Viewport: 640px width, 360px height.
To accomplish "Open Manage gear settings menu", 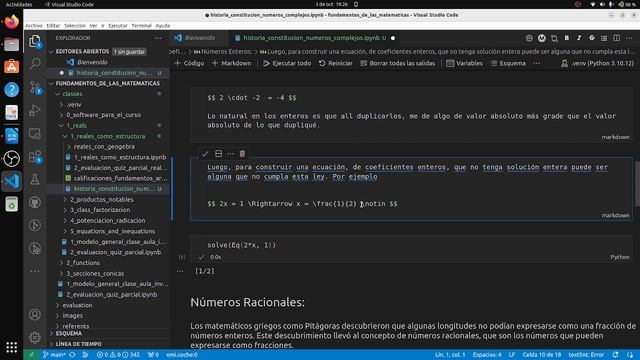I will coord(35,337).
